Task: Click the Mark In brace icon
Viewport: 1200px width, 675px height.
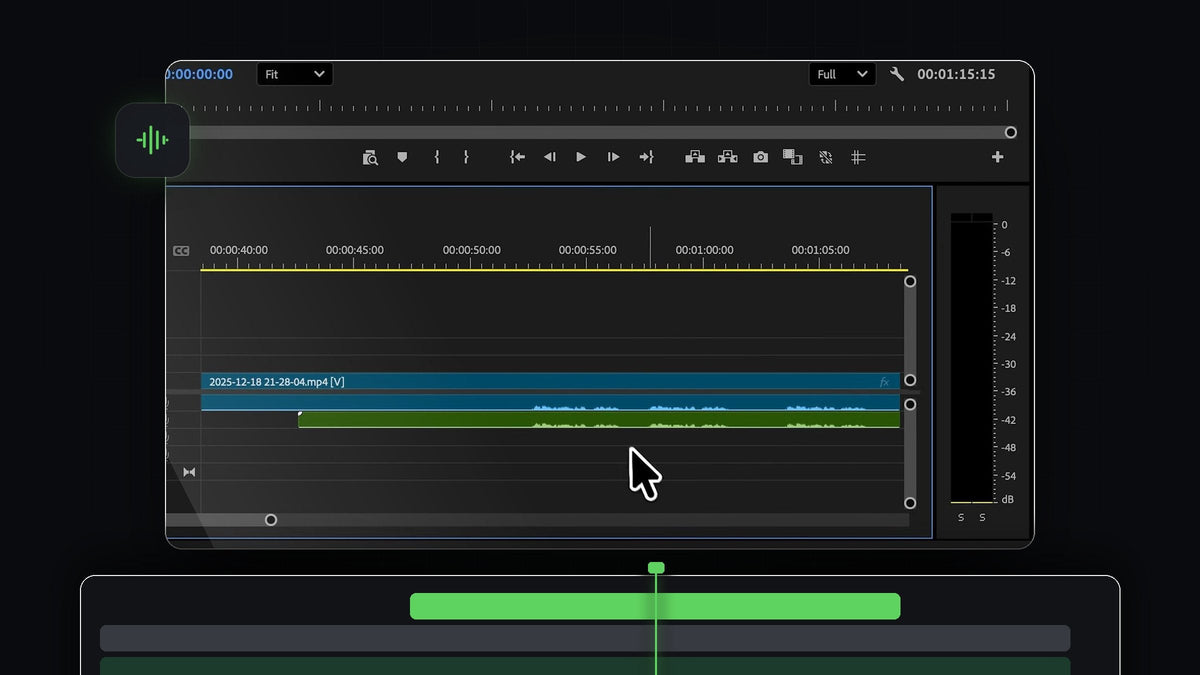Action: (436, 157)
